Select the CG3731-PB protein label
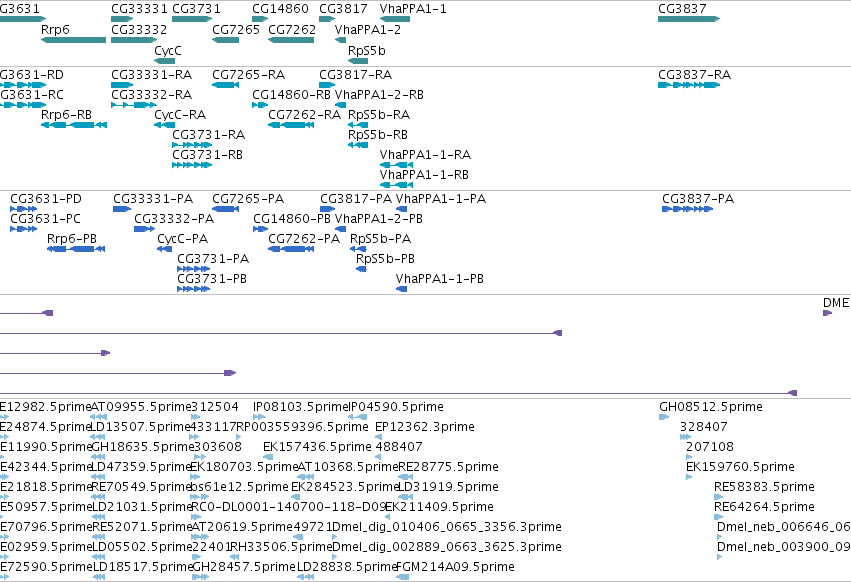851x582 pixels. click(x=212, y=279)
